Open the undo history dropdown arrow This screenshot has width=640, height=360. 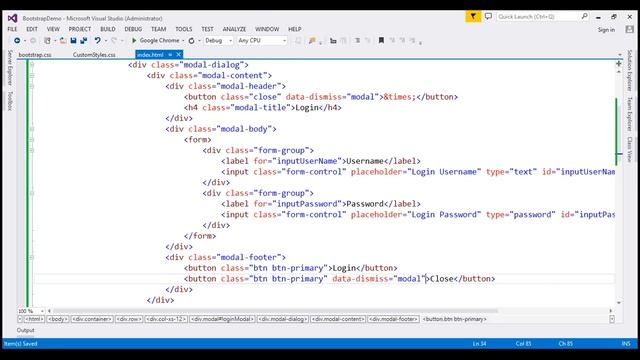pos(106,40)
